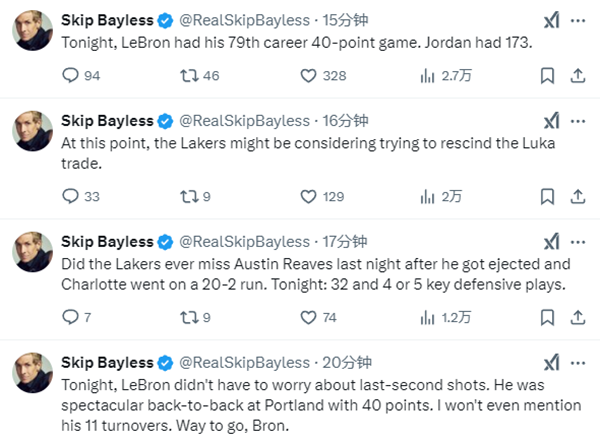Open Grok icon on the Austin Reaves tweet
This screenshot has width=600, height=443.
coord(551,242)
